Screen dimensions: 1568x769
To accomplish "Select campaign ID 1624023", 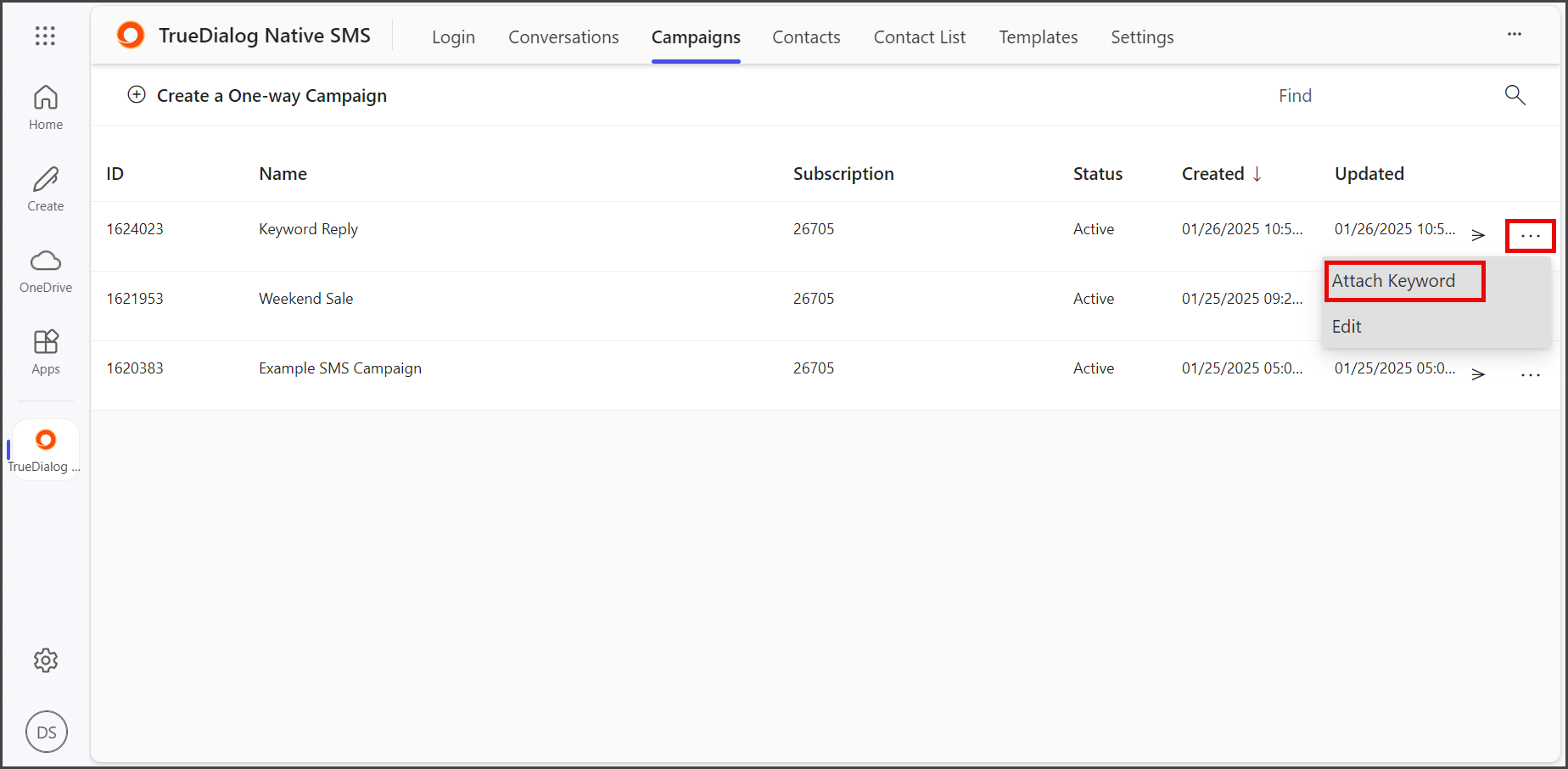I will click(x=135, y=229).
